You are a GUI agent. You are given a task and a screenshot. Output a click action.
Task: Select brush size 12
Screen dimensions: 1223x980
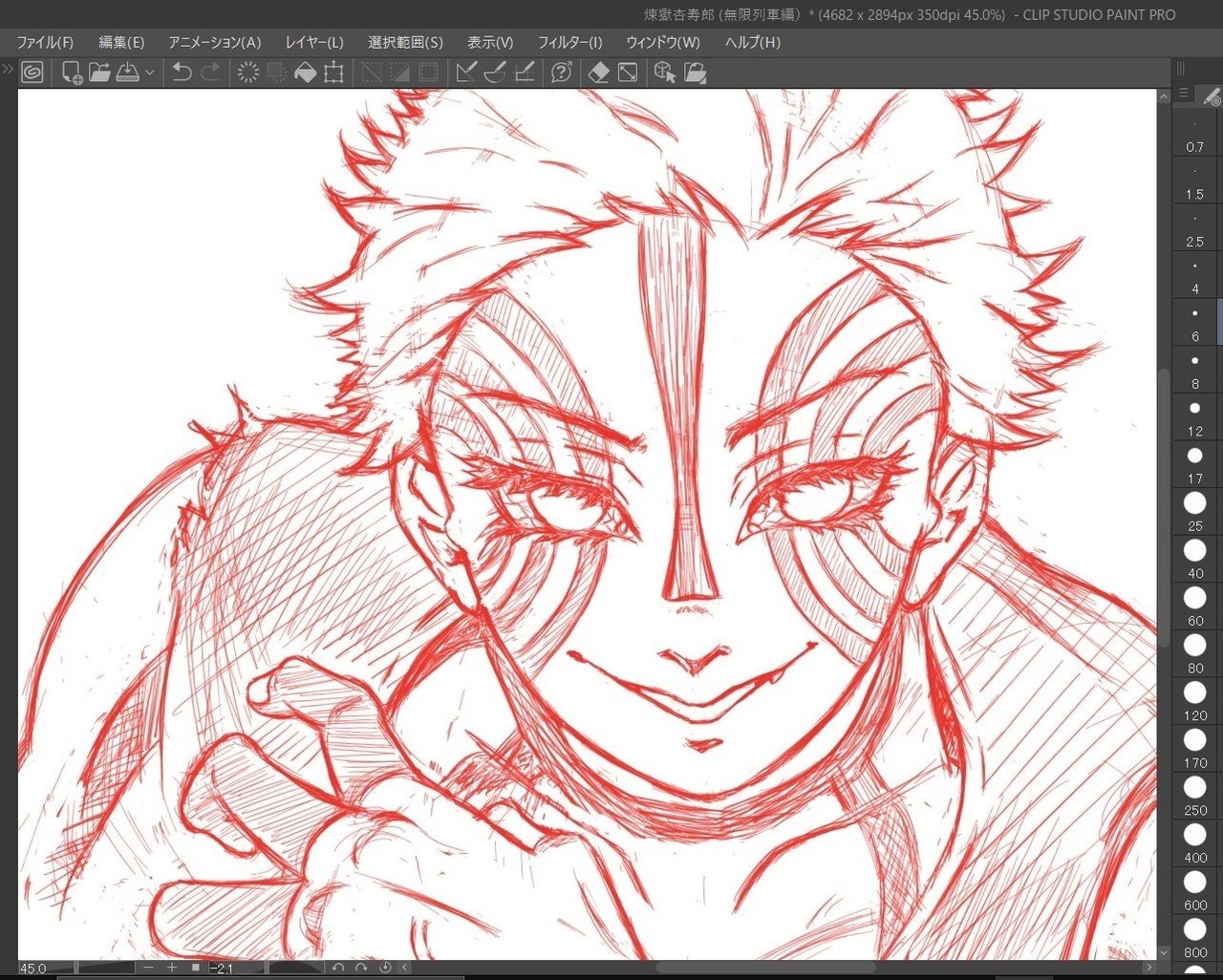tap(1195, 418)
